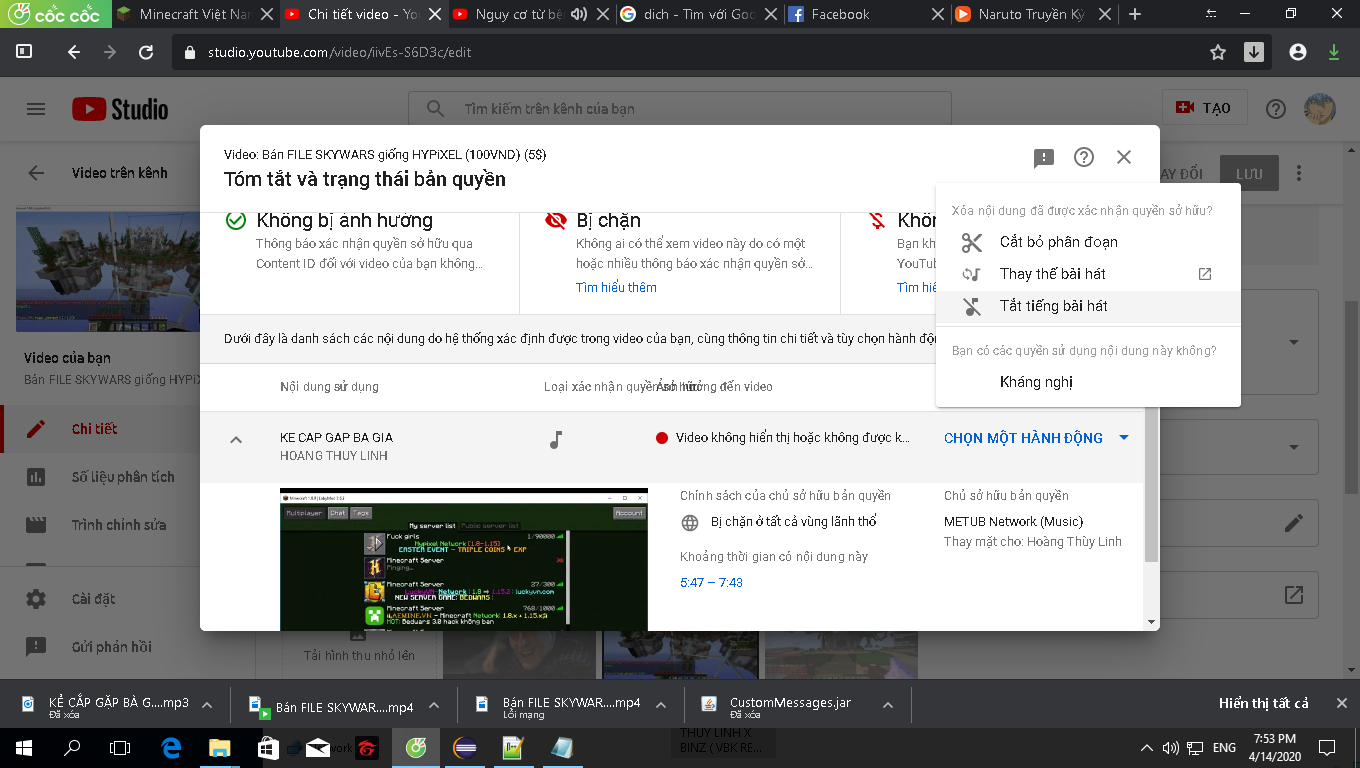The width and height of the screenshot is (1360, 768).
Task: Focus the channel search field
Action: click(x=679, y=109)
